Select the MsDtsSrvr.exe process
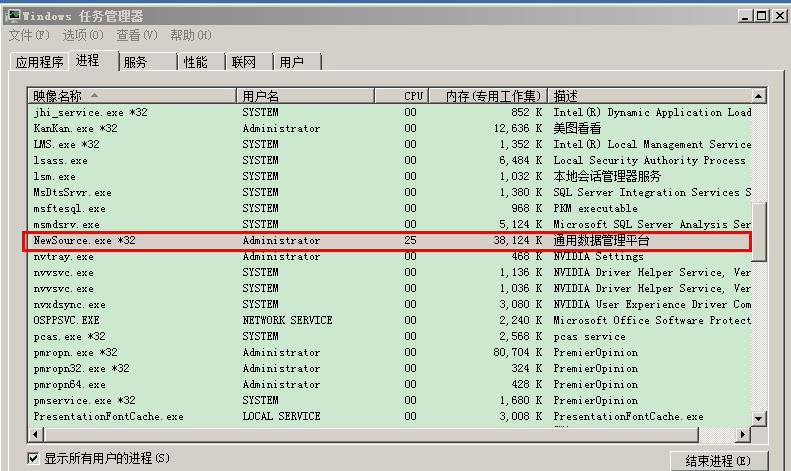The image size is (791, 471). (389, 193)
